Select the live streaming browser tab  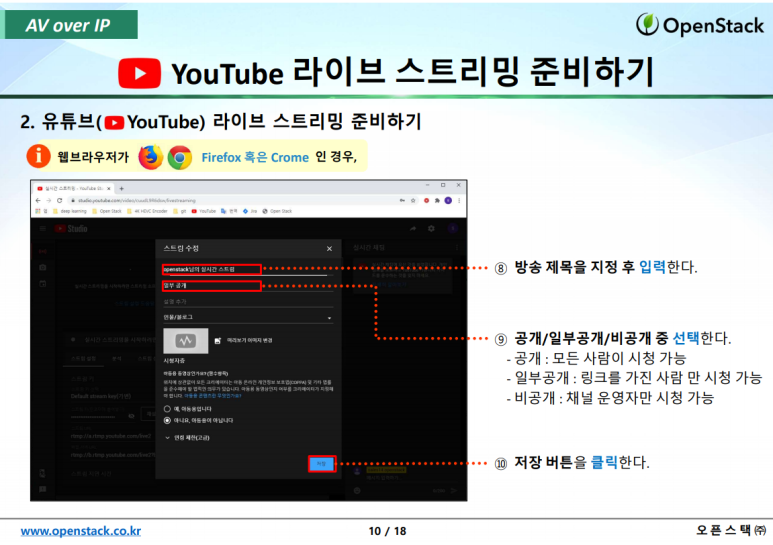click(x=74, y=188)
